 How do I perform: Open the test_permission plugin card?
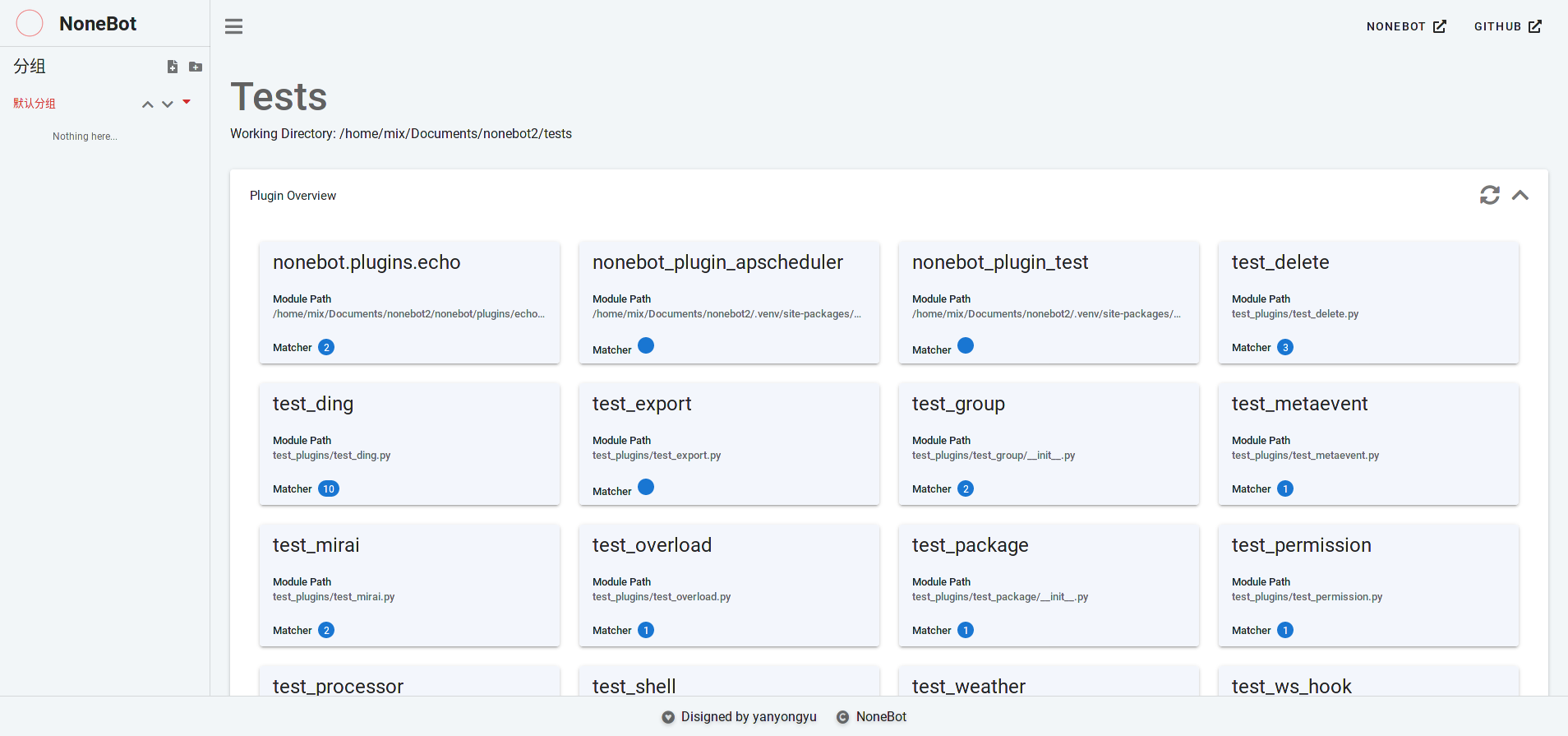(x=1367, y=585)
